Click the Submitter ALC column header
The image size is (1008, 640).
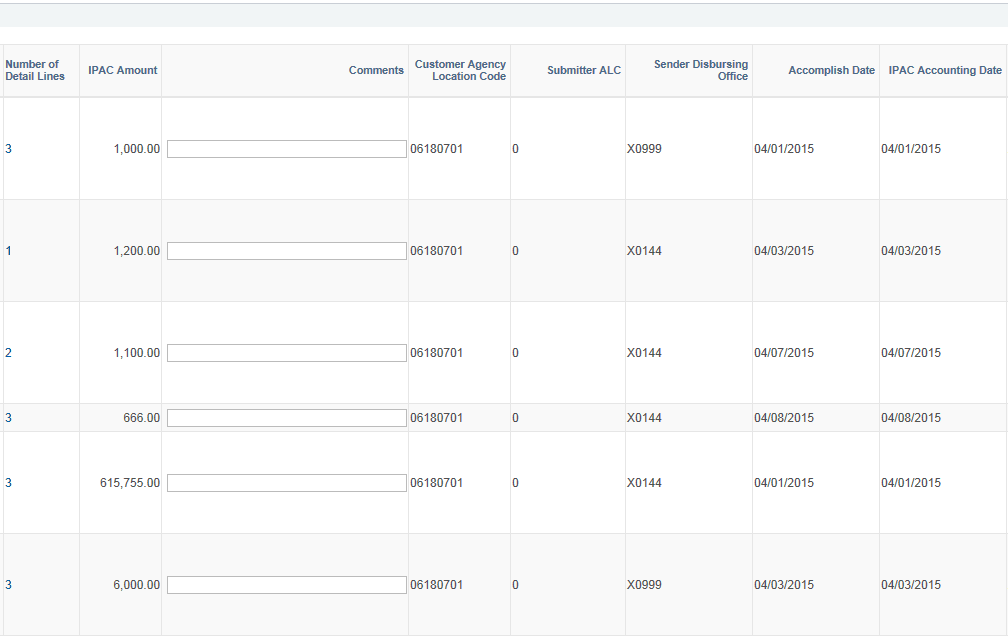coord(583,70)
